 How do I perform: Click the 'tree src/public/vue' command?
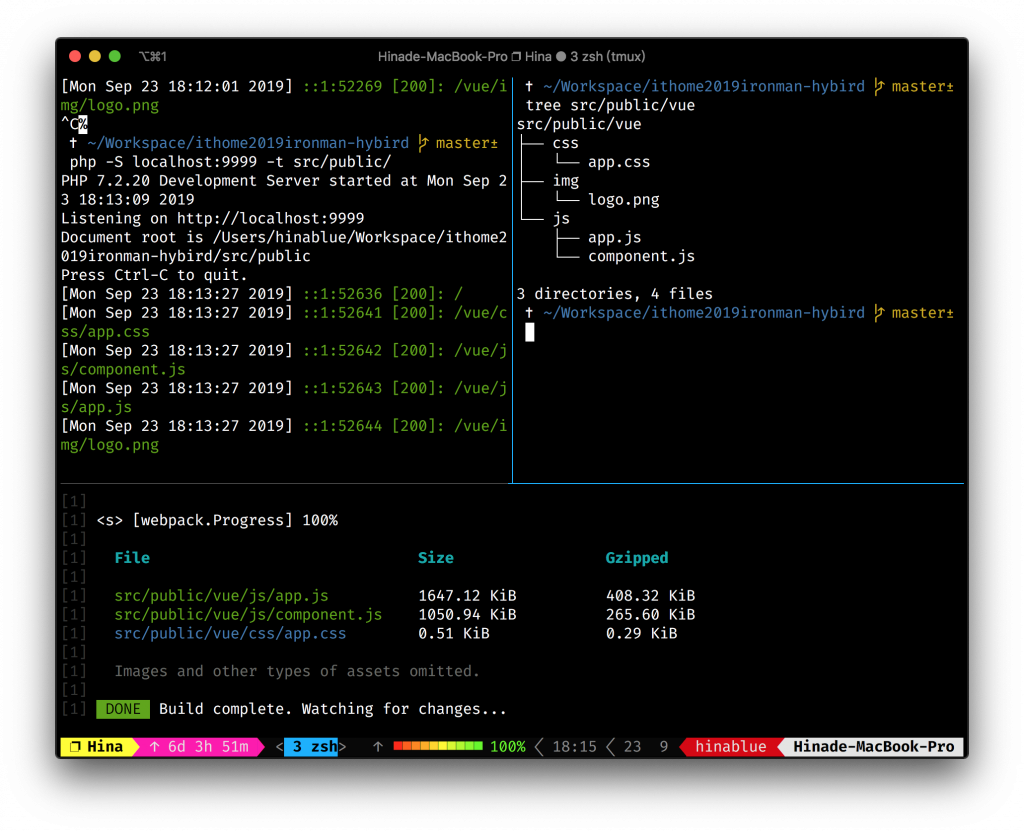[x=610, y=105]
